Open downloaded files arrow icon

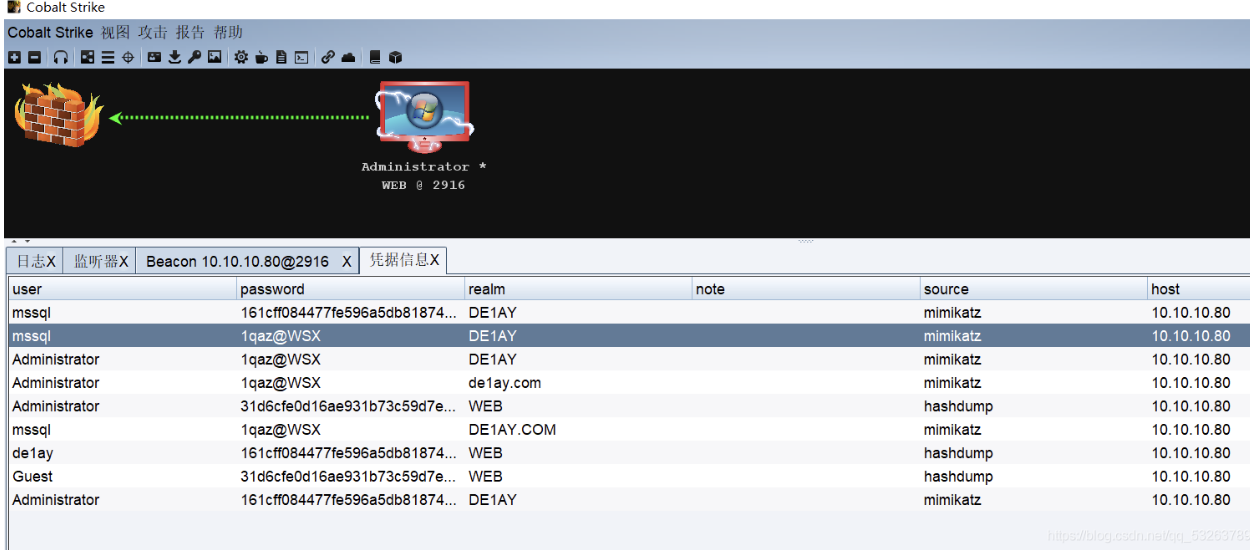(x=174, y=58)
